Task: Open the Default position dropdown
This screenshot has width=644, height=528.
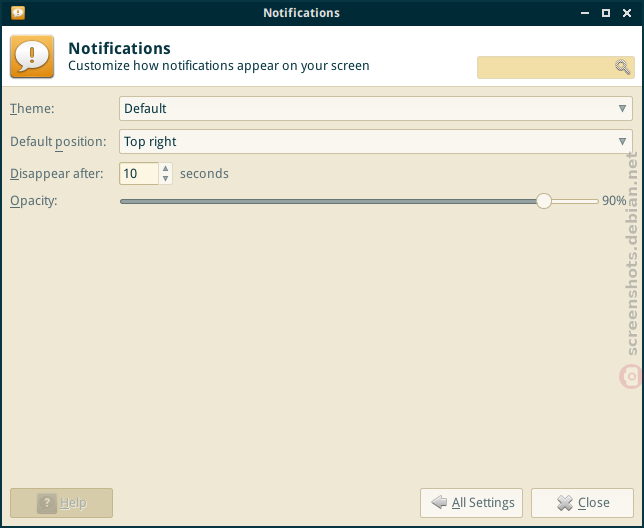Action: [x=375, y=142]
